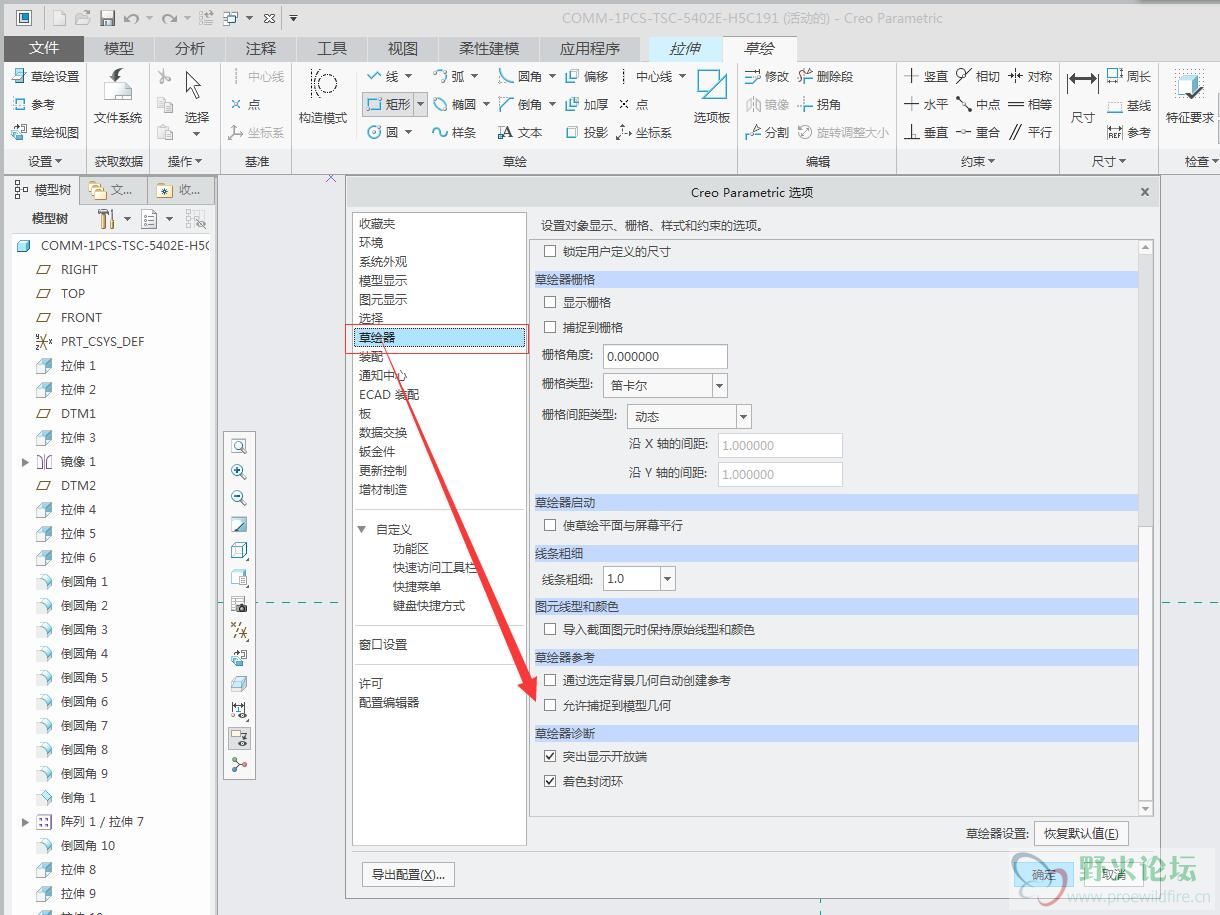
Task: Select the 线 (line) sketch tool
Action: coord(383,76)
